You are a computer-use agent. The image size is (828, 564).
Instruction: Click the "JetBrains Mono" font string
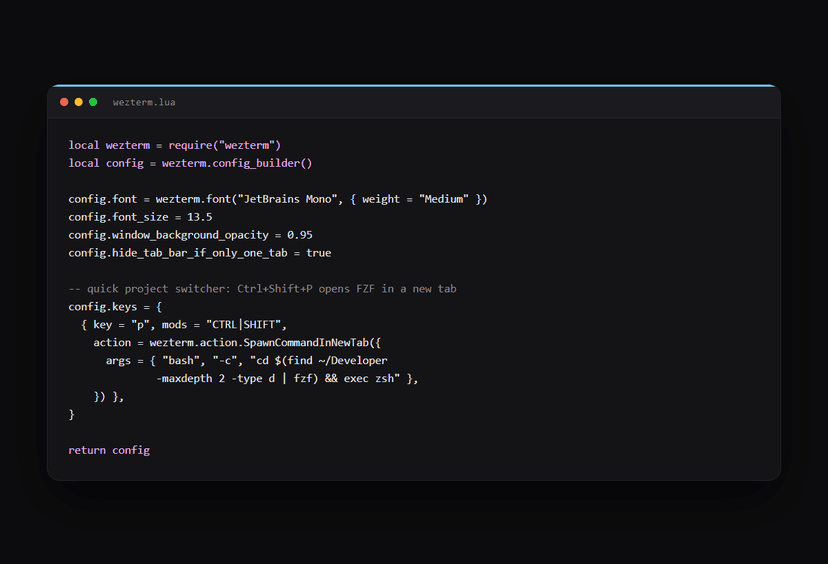[x=287, y=199]
